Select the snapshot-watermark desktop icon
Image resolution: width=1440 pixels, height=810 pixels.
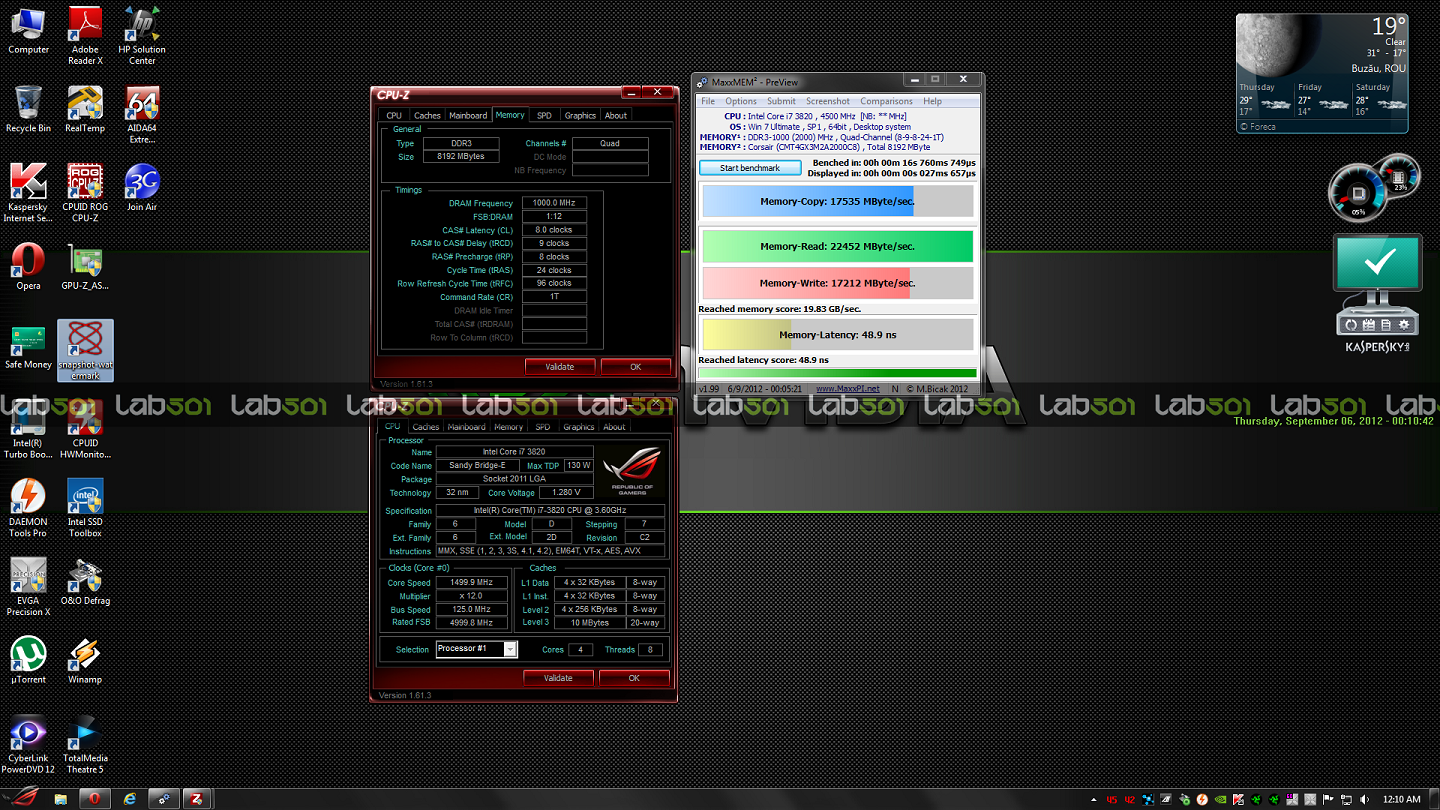click(85, 351)
